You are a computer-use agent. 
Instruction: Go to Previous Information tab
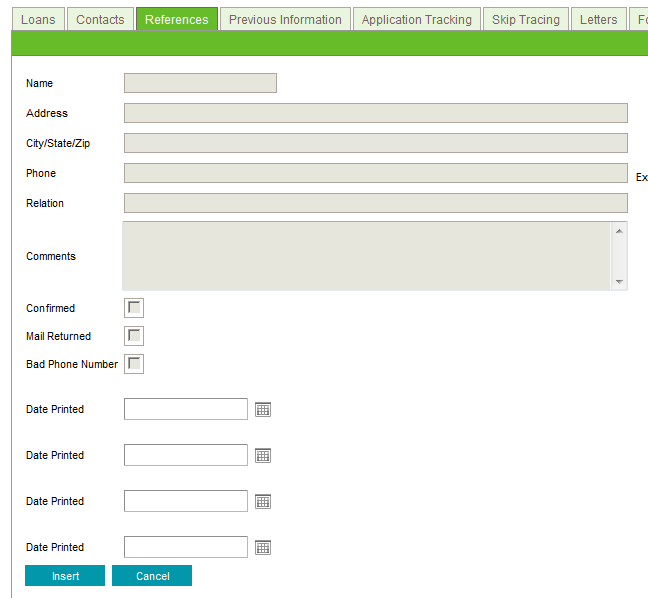coord(285,19)
